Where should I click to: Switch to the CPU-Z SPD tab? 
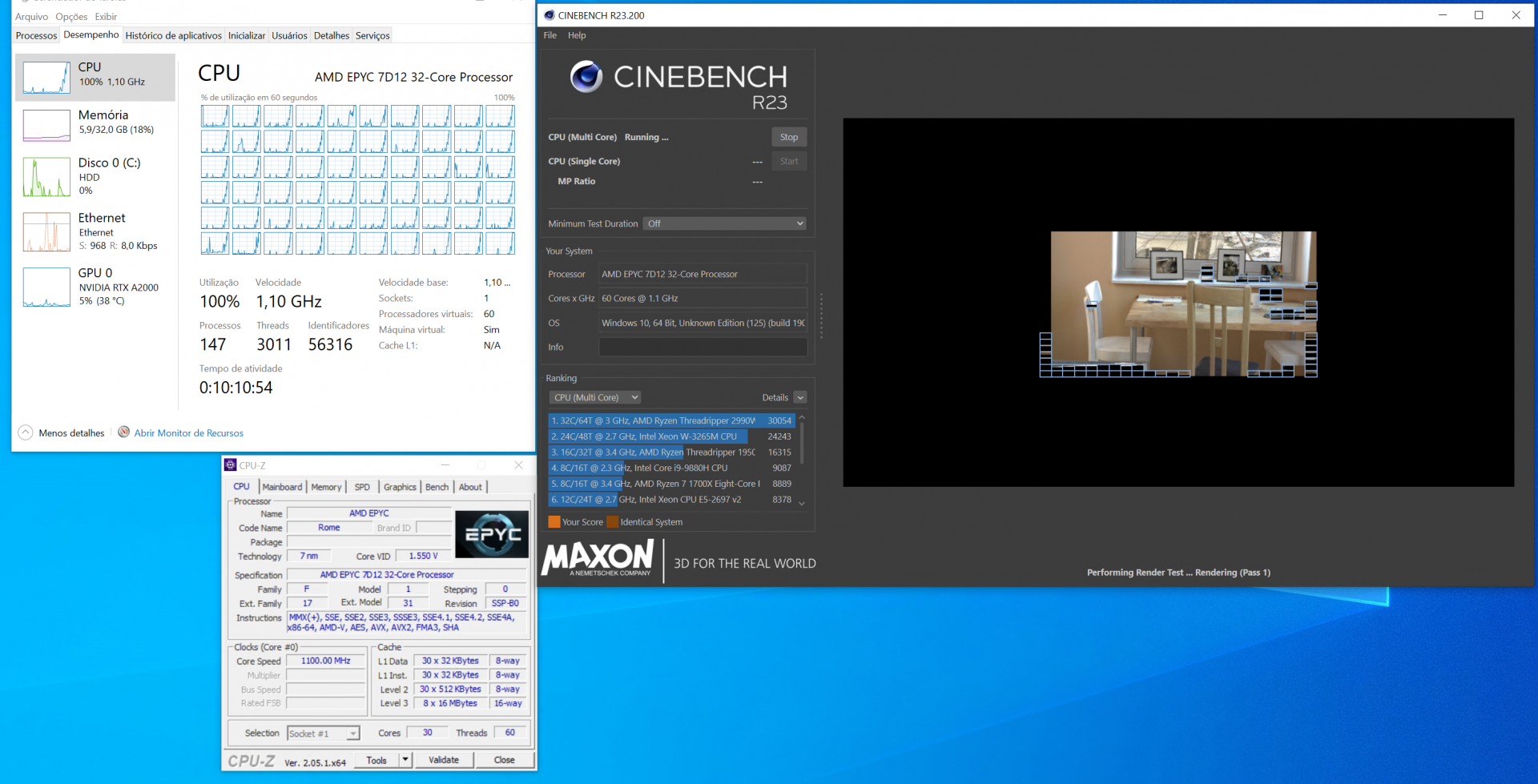coord(362,487)
